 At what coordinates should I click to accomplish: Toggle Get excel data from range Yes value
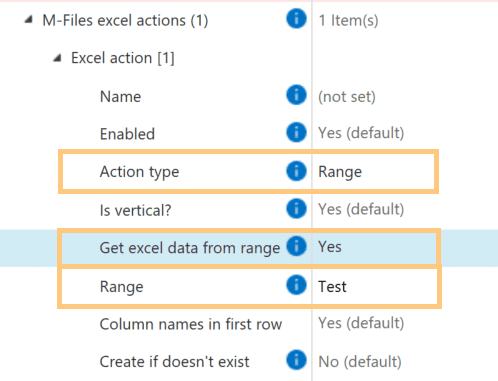330,247
